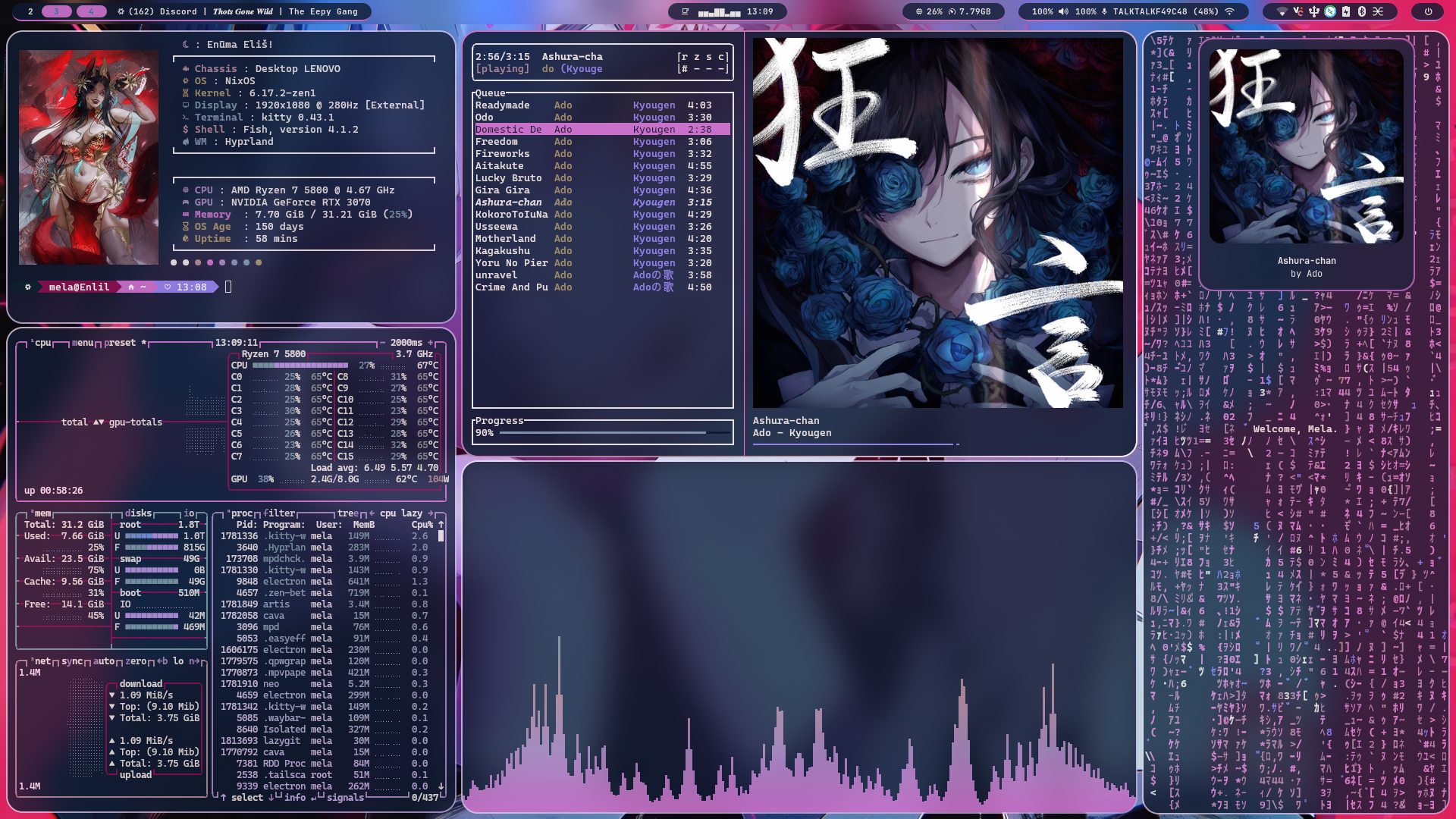1456x819 pixels.
Task: Click the CPU usage icon showing 26%
Action: click(919, 11)
